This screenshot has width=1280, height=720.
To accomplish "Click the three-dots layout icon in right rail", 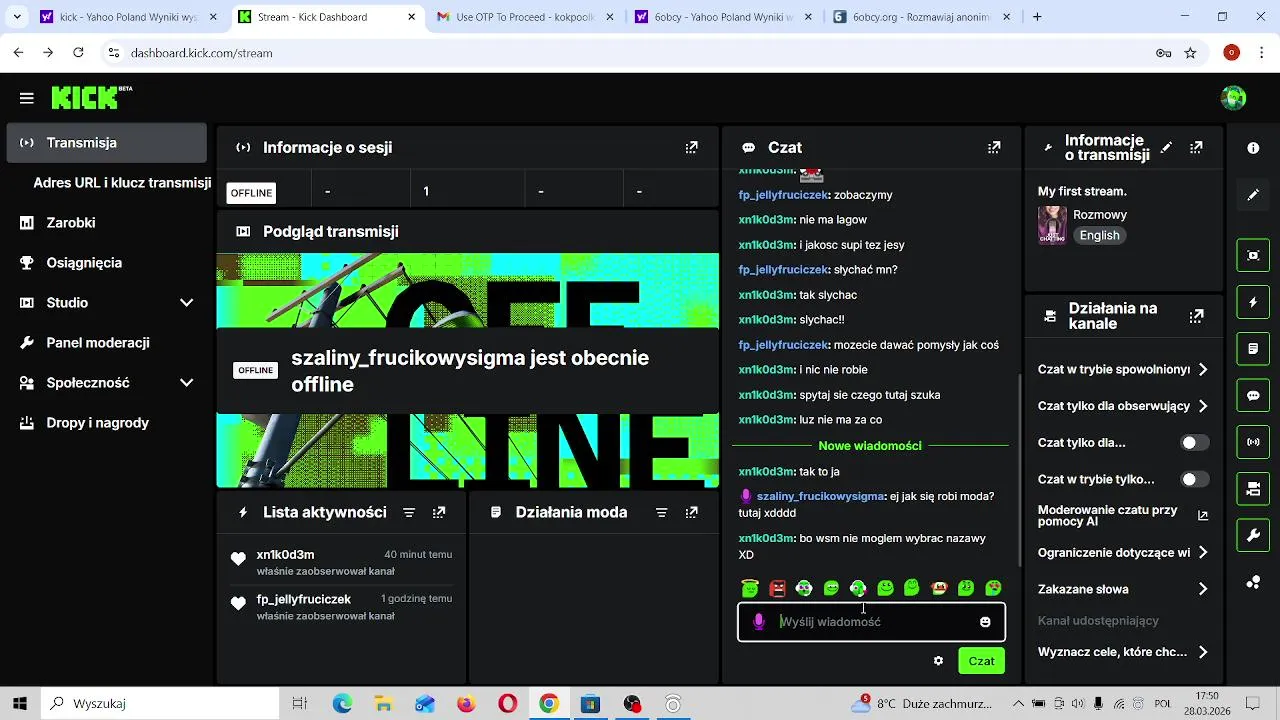I will coord(1253,582).
